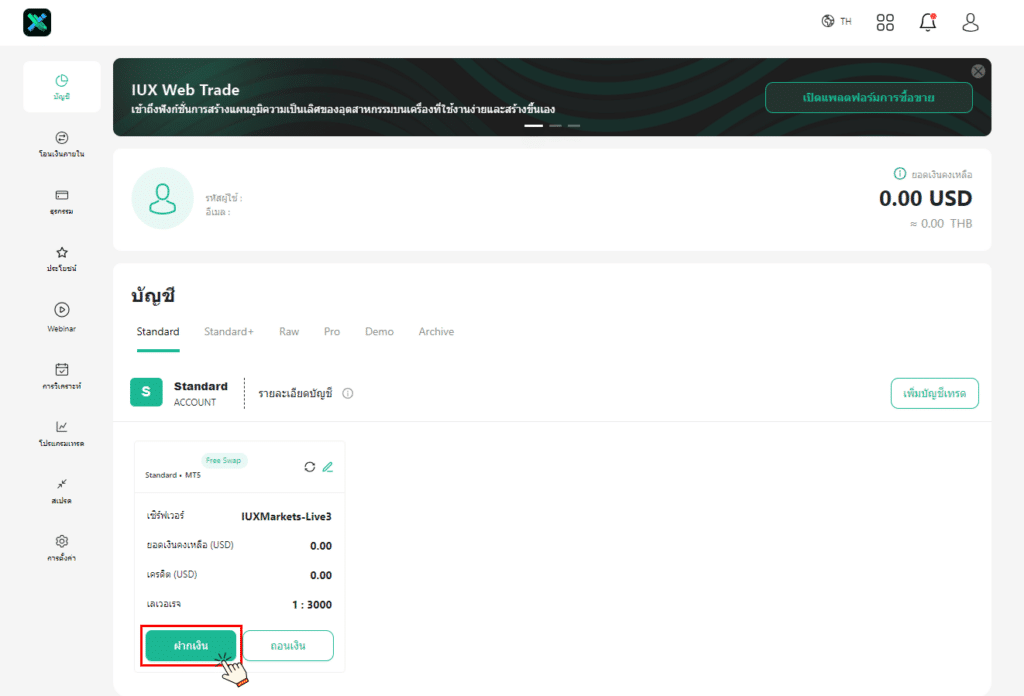This screenshot has width=1024, height=696.
Task: Click the green S Standard account badge
Action: 146,392
